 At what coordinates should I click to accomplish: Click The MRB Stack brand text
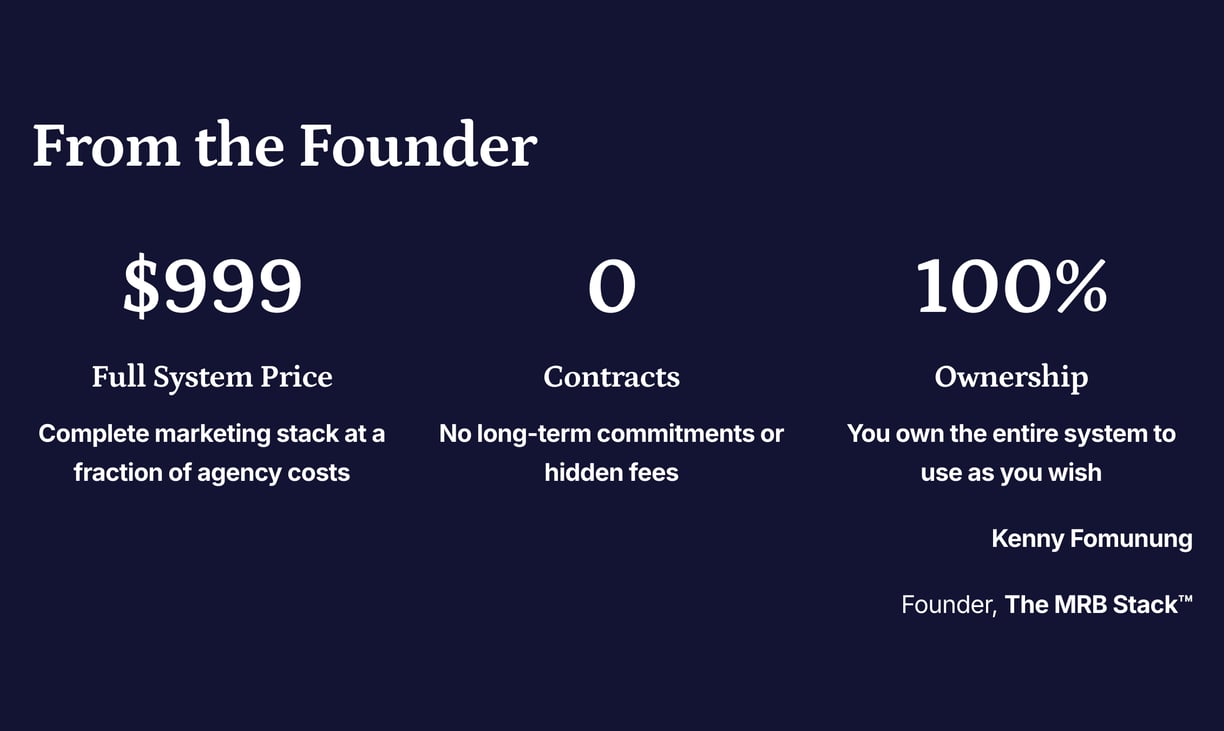point(1099,604)
